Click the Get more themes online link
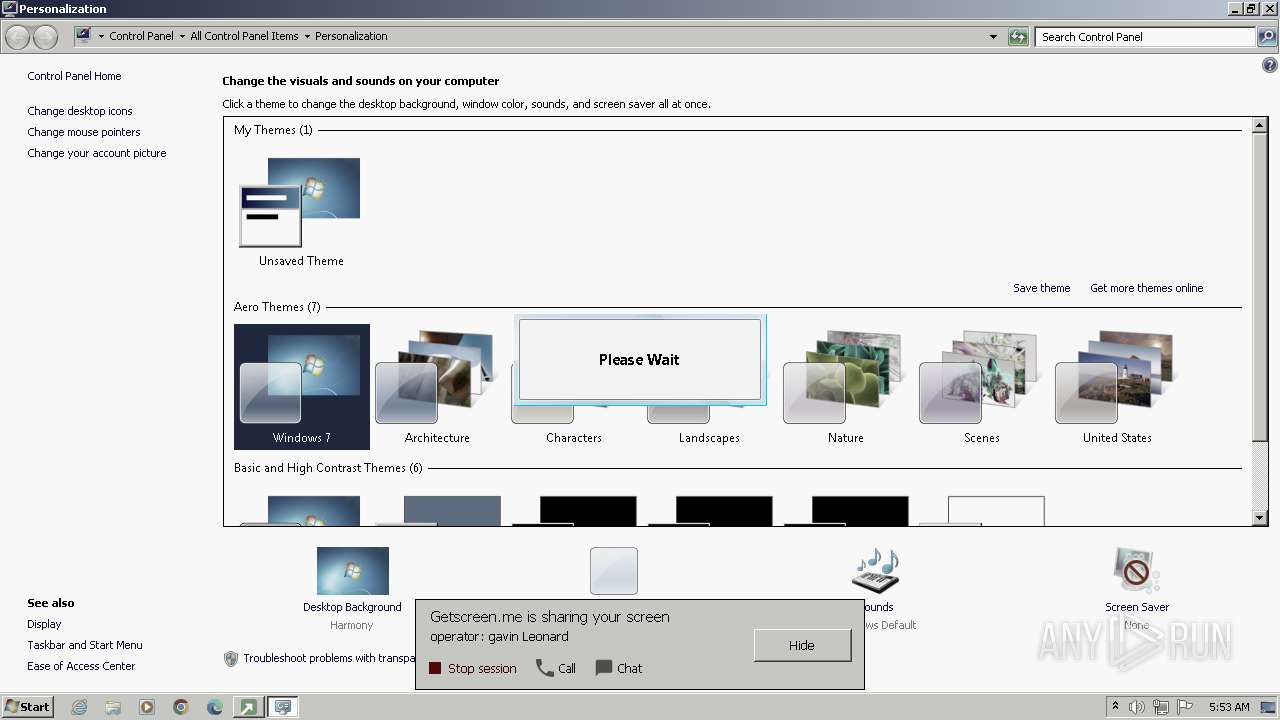Screen dimensions: 1280x720 (1146, 288)
